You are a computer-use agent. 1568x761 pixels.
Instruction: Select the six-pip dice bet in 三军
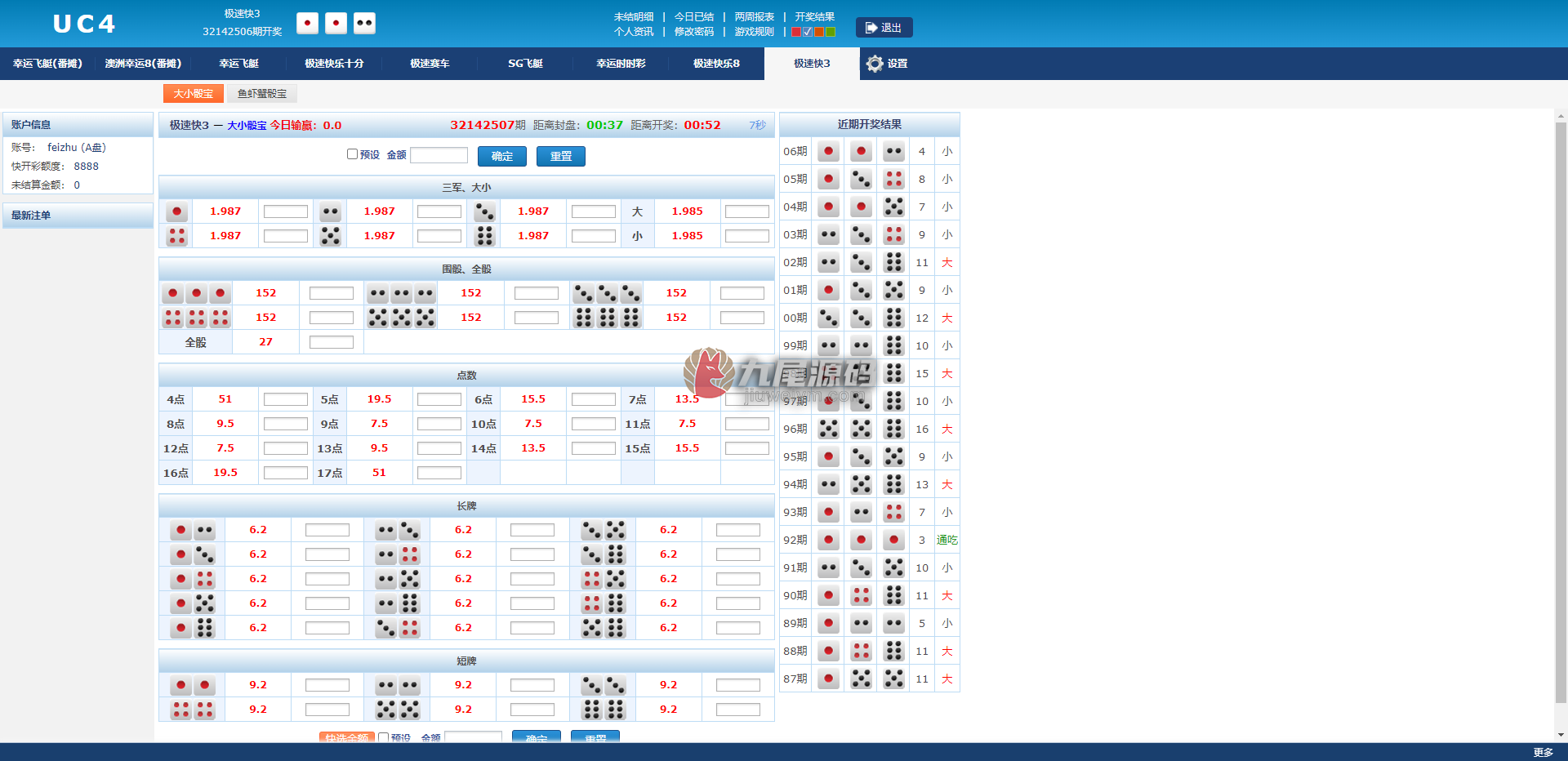tap(485, 236)
